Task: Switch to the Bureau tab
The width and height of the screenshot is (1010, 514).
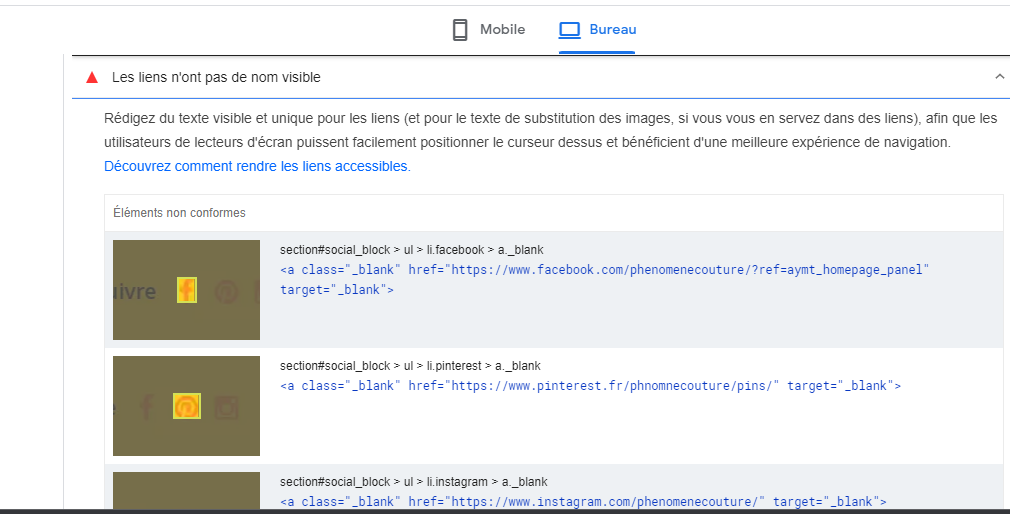Action: [598, 30]
